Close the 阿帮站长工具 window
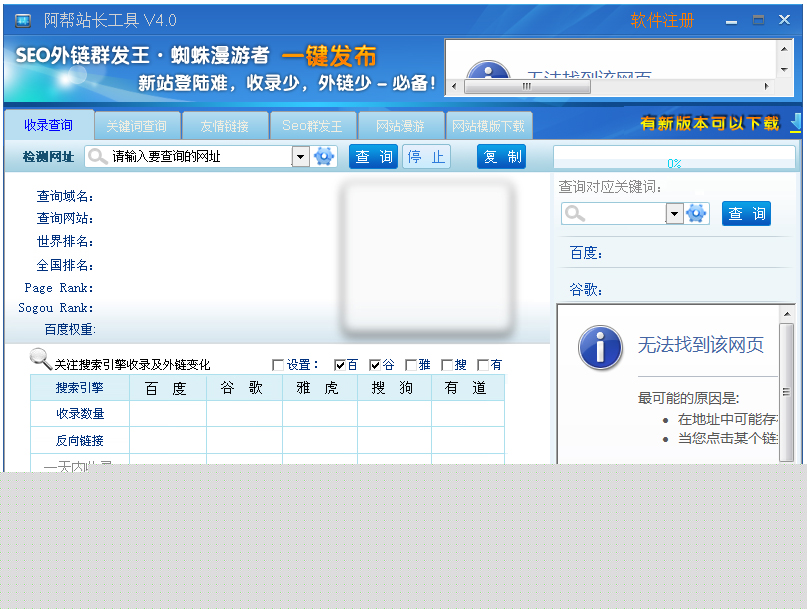 pyautogui.click(x=784, y=20)
